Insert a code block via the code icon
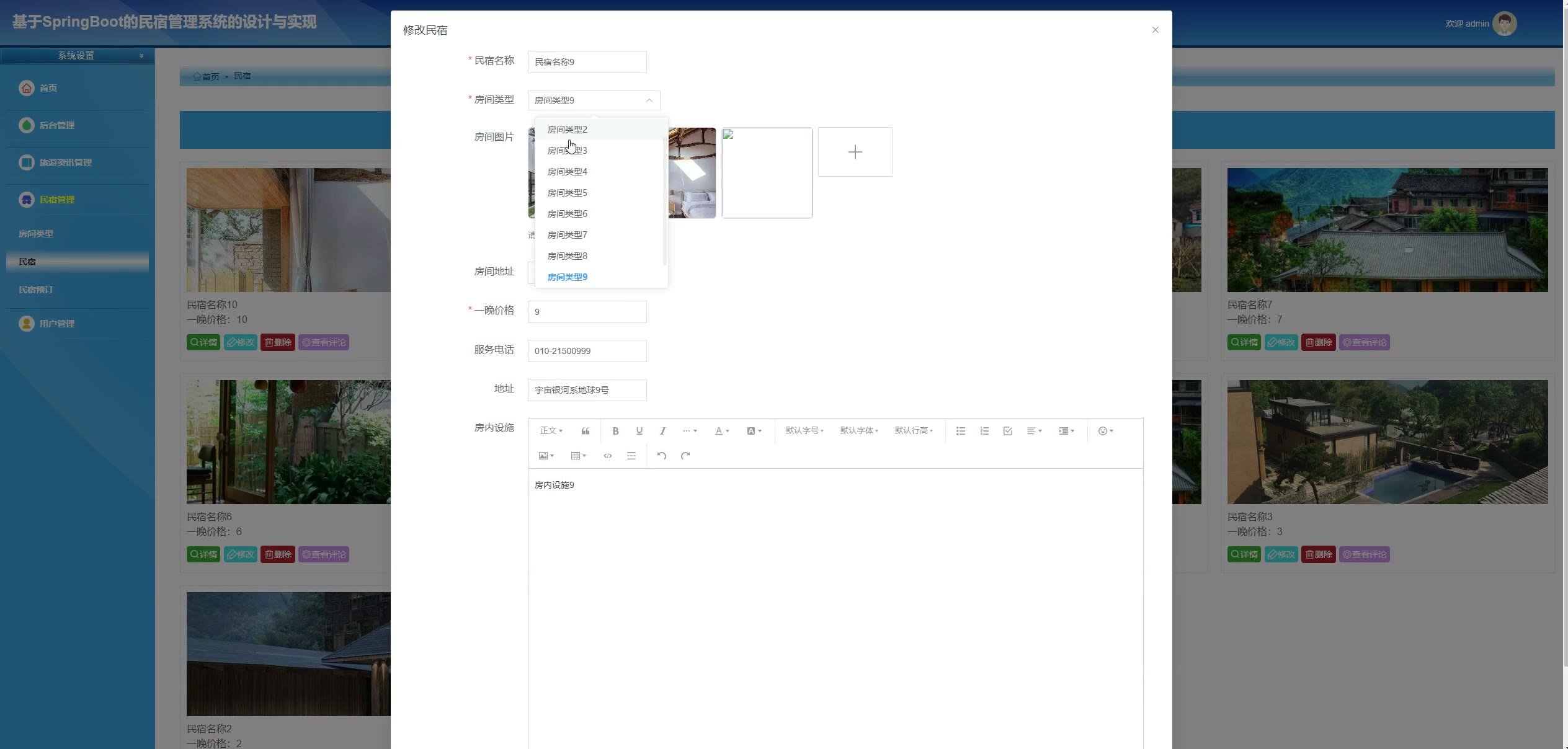The height and width of the screenshot is (749, 1568). click(x=607, y=456)
